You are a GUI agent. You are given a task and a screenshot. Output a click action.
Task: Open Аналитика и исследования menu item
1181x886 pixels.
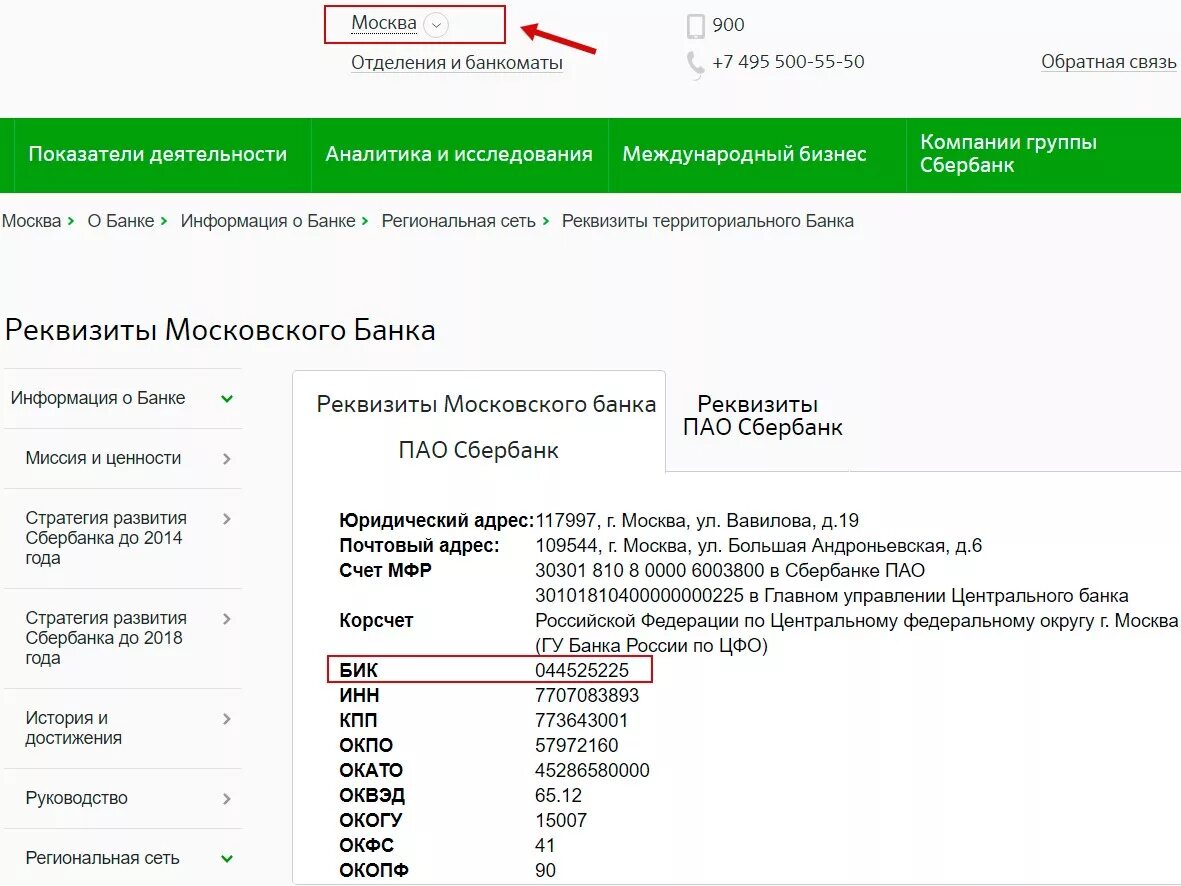click(459, 154)
